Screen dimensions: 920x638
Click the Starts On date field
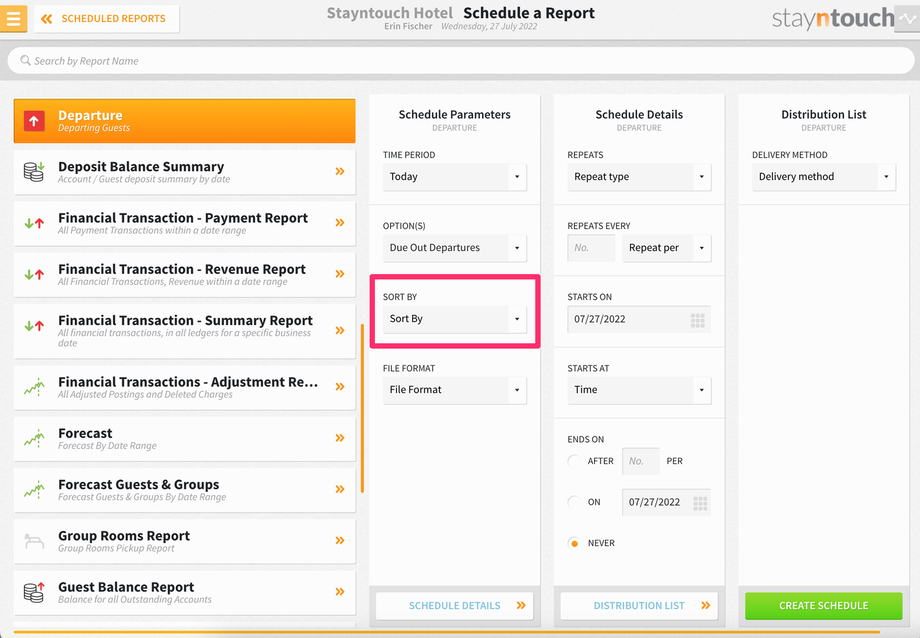[x=639, y=319]
